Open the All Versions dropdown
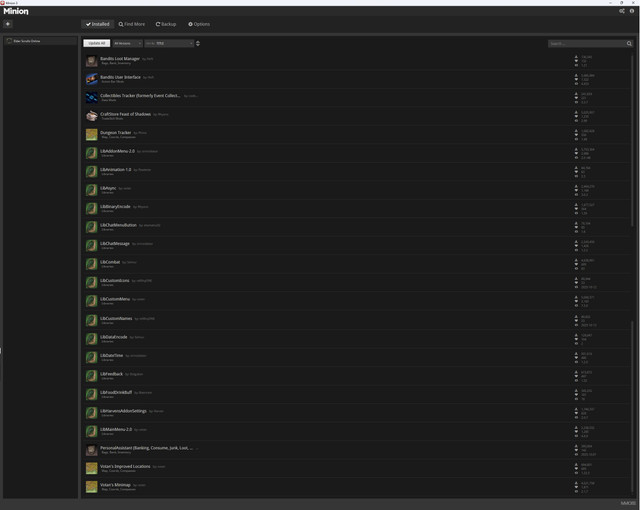 point(127,43)
